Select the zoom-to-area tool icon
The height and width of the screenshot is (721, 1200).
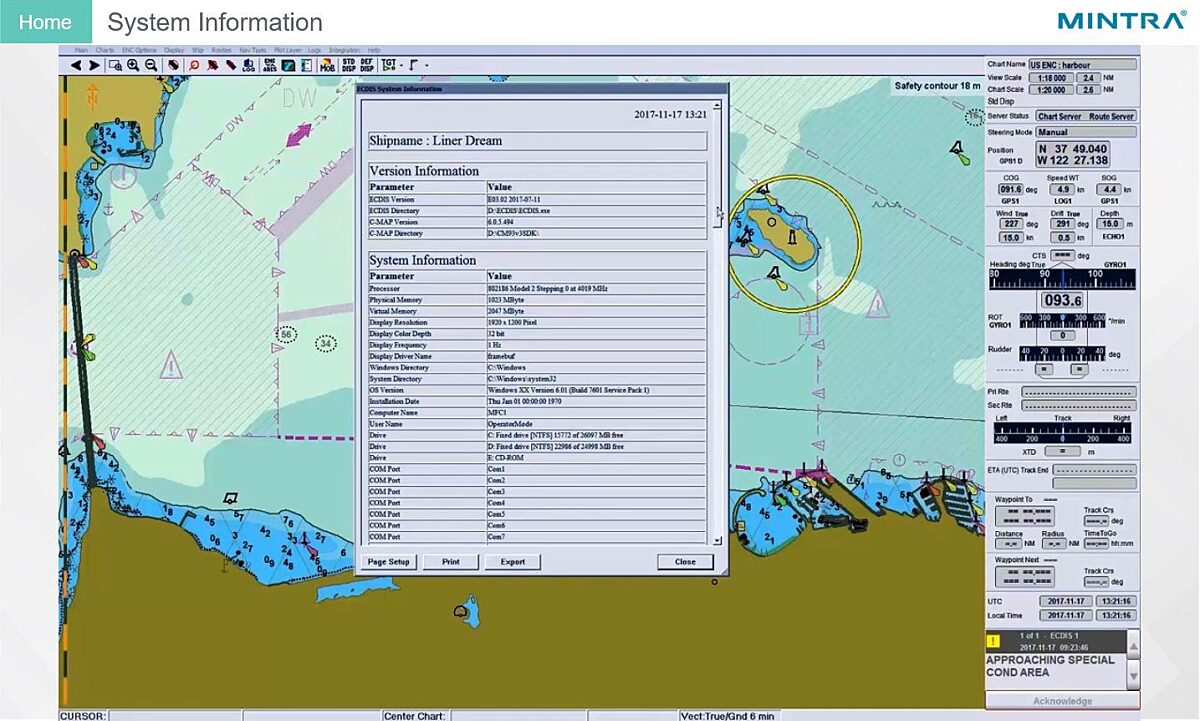[115, 66]
